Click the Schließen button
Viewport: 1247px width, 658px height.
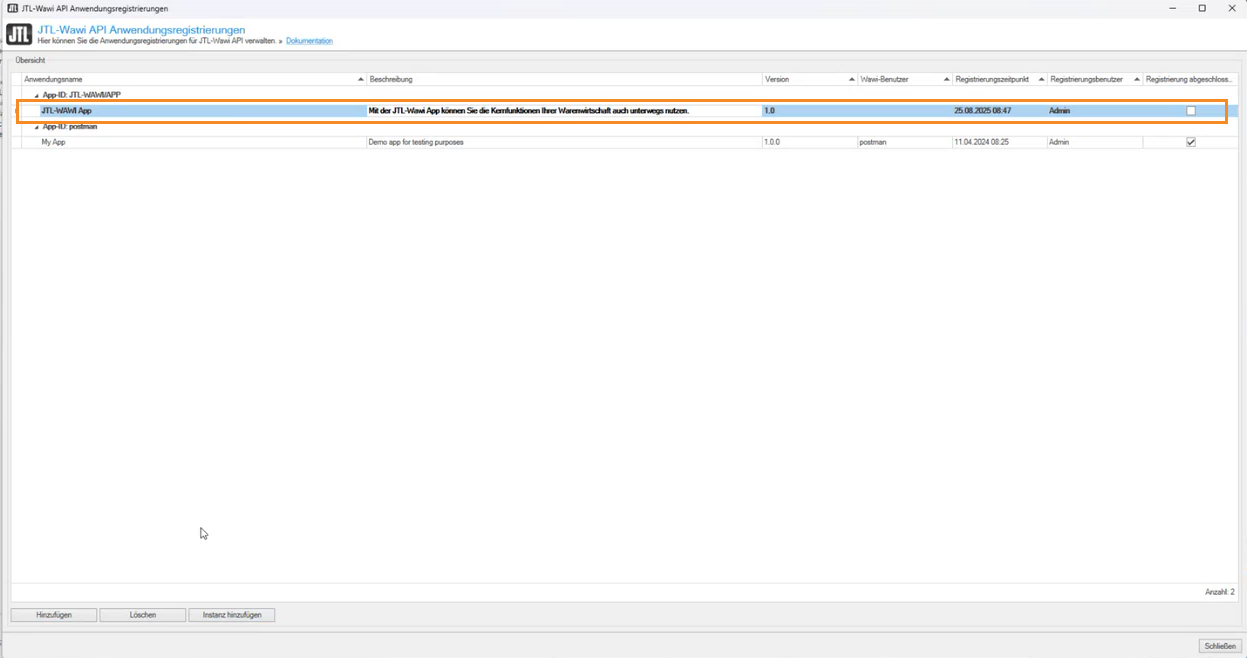coord(1219,646)
